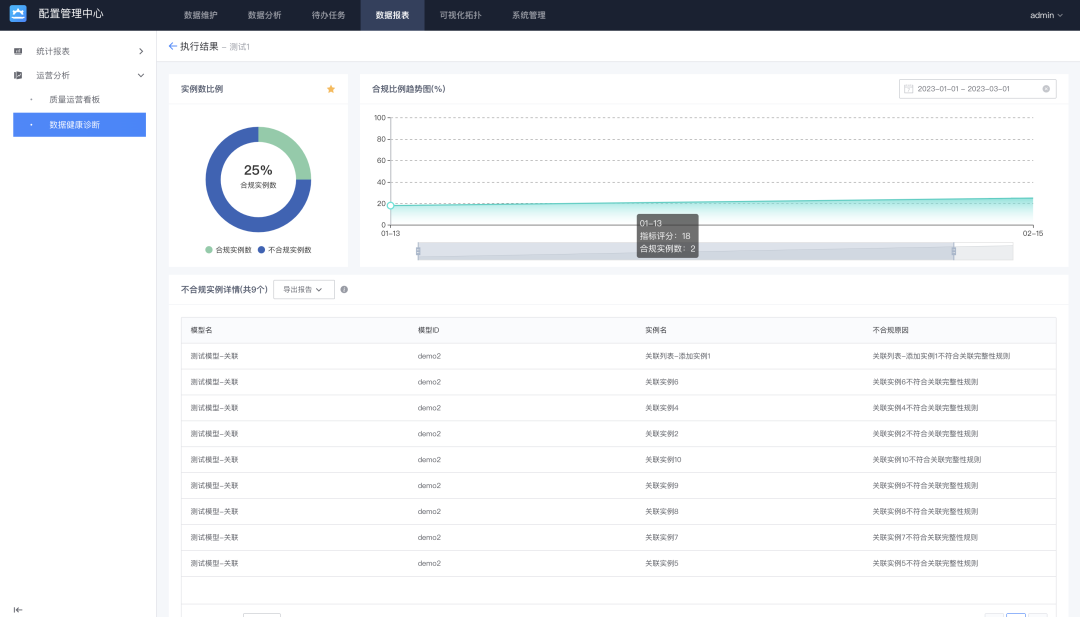Select 数据健康诊断 in the sidebar

pyautogui.click(x=79, y=125)
